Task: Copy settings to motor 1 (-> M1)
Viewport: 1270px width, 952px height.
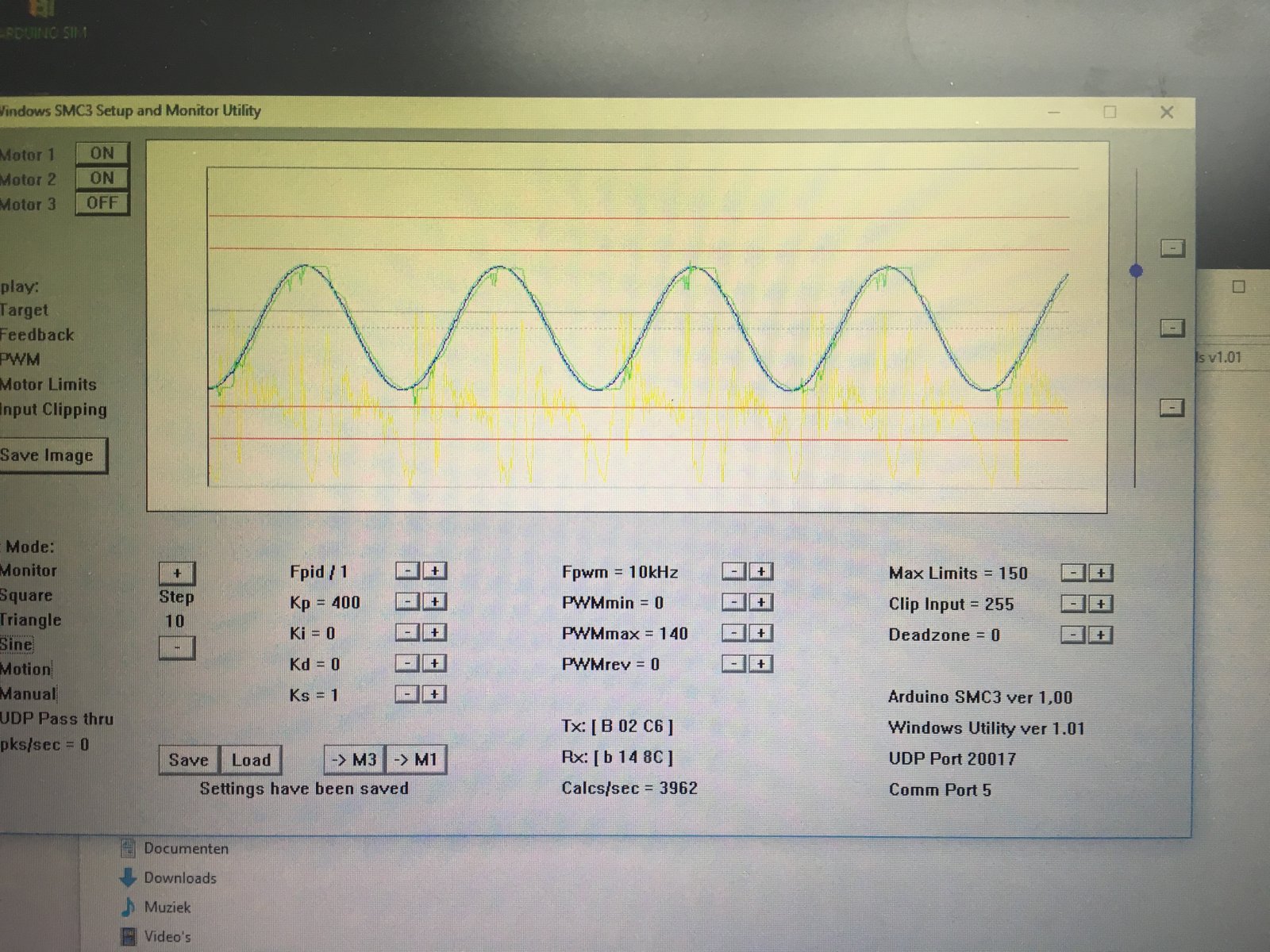Action: (417, 760)
